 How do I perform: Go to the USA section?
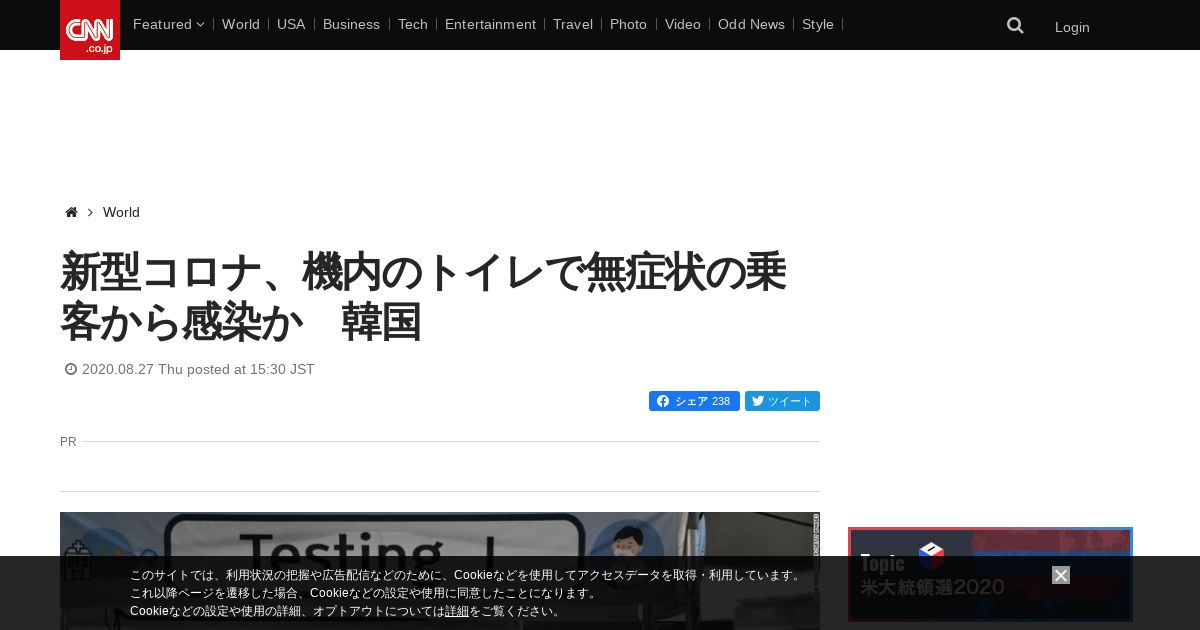[x=291, y=24]
